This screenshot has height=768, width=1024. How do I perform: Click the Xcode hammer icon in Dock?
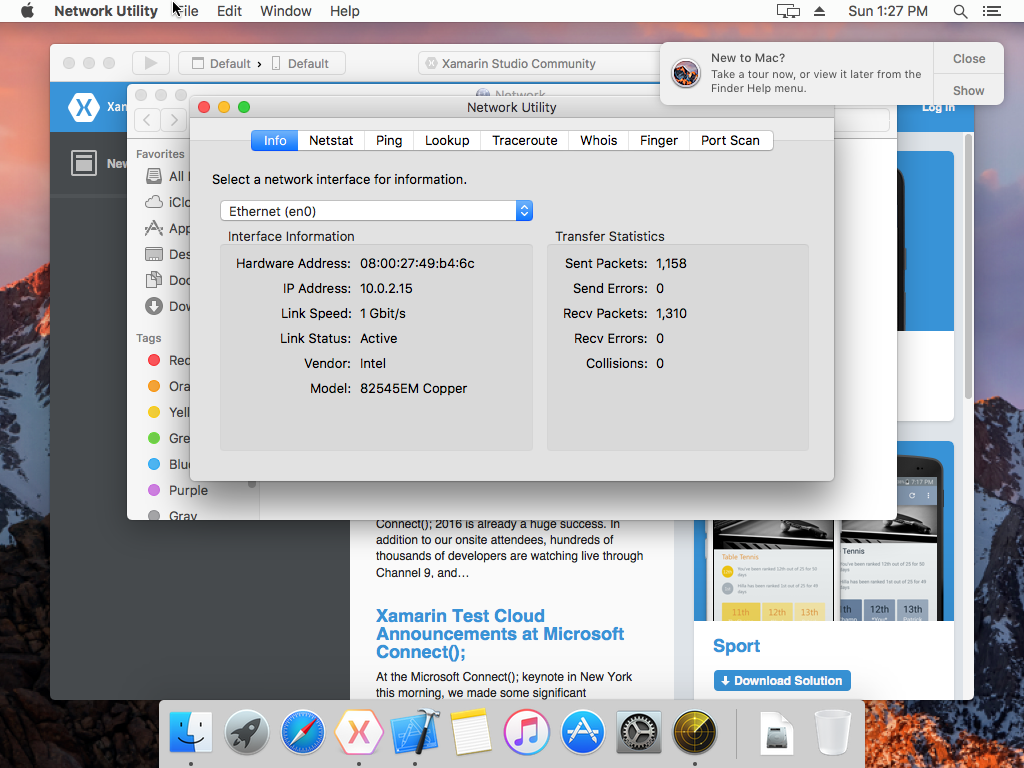(415, 733)
